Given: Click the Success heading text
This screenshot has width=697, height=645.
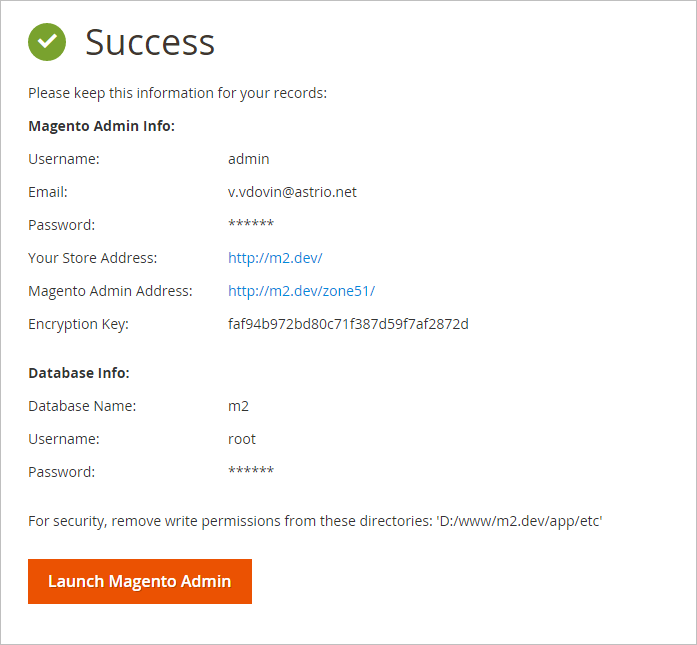Looking at the screenshot, I should pos(150,42).
